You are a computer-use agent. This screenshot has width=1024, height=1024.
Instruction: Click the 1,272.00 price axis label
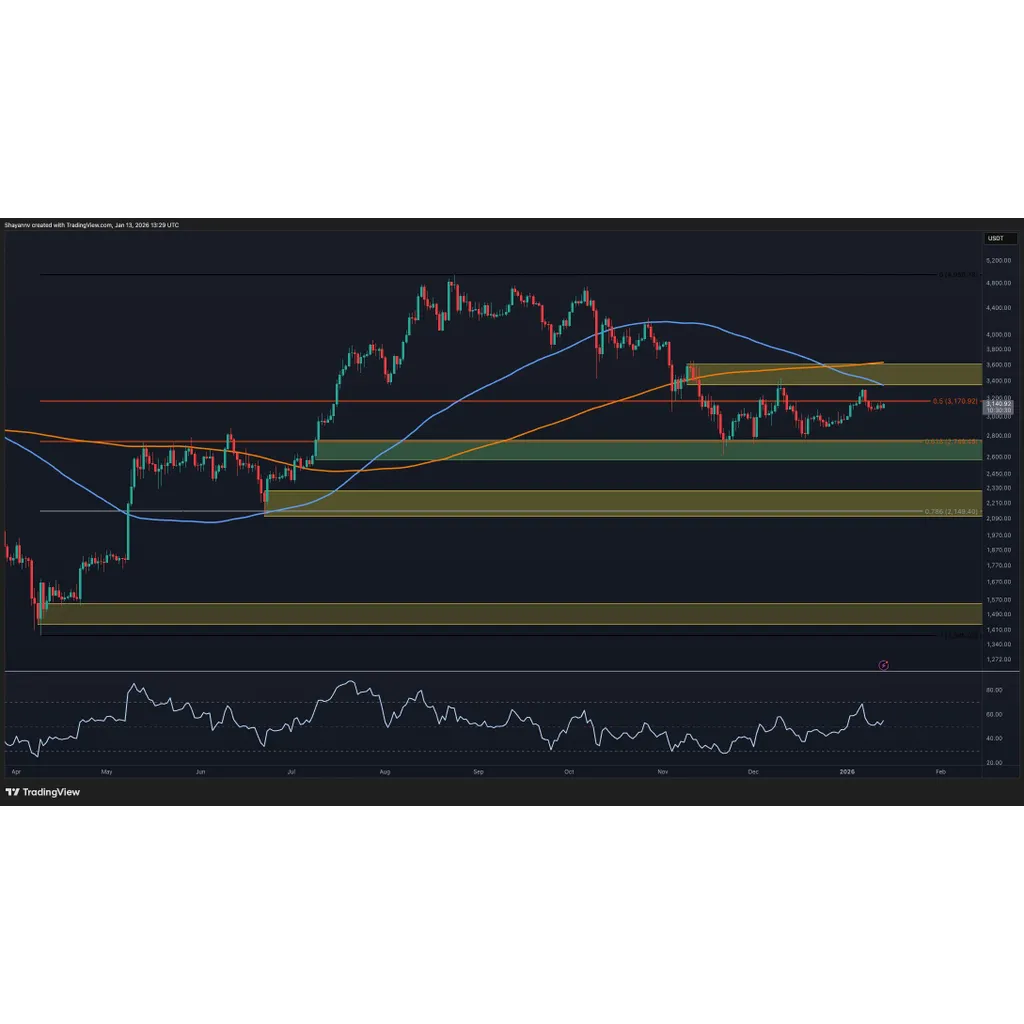999,660
